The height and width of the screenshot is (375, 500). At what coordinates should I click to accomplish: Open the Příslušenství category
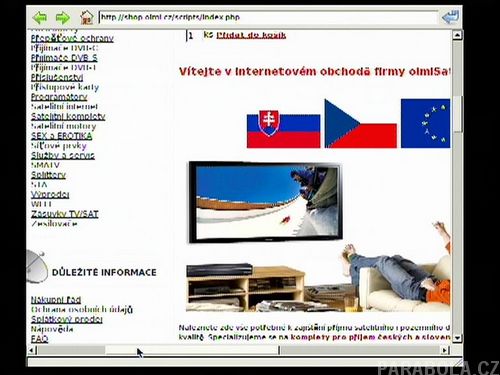pyautogui.click(x=57, y=77)
